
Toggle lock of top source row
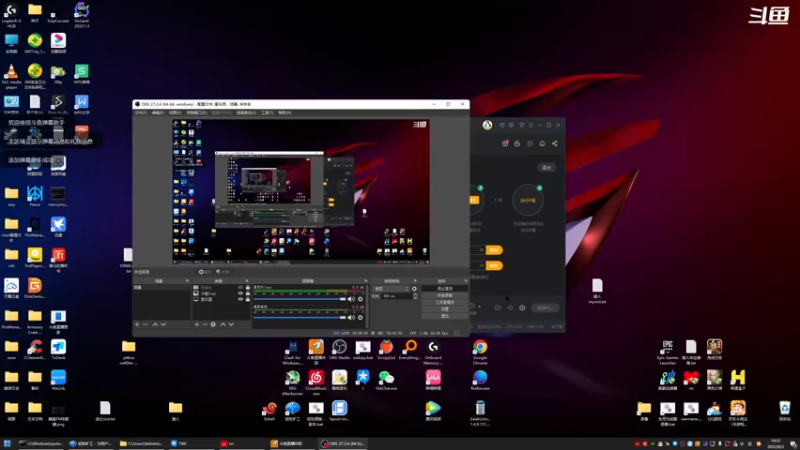click(248, 288)
